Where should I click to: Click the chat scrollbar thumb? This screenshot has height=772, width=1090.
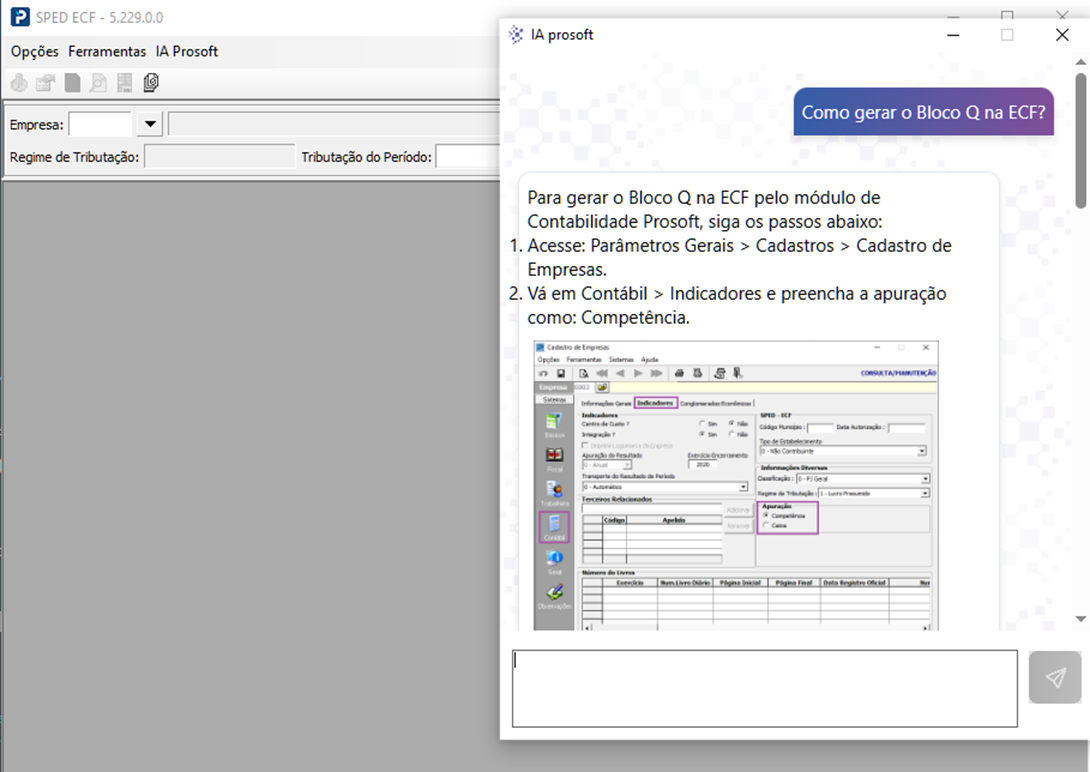[x=1080, y=140]
